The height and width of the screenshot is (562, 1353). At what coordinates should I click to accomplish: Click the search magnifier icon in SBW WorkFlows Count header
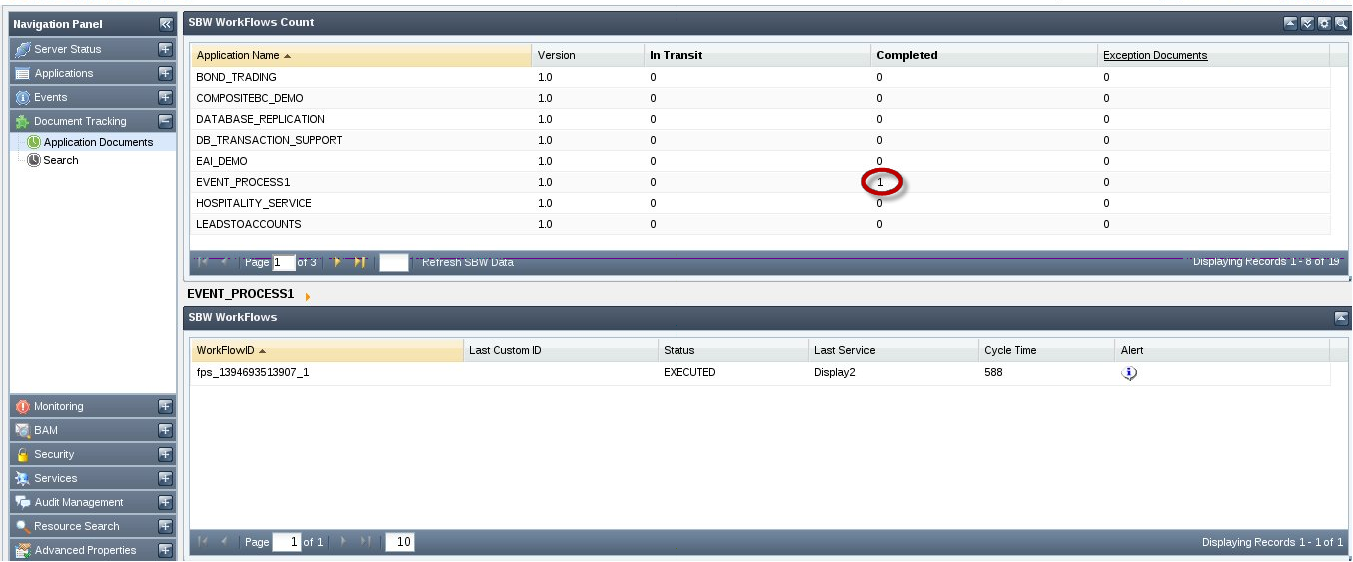point(1340,23)
